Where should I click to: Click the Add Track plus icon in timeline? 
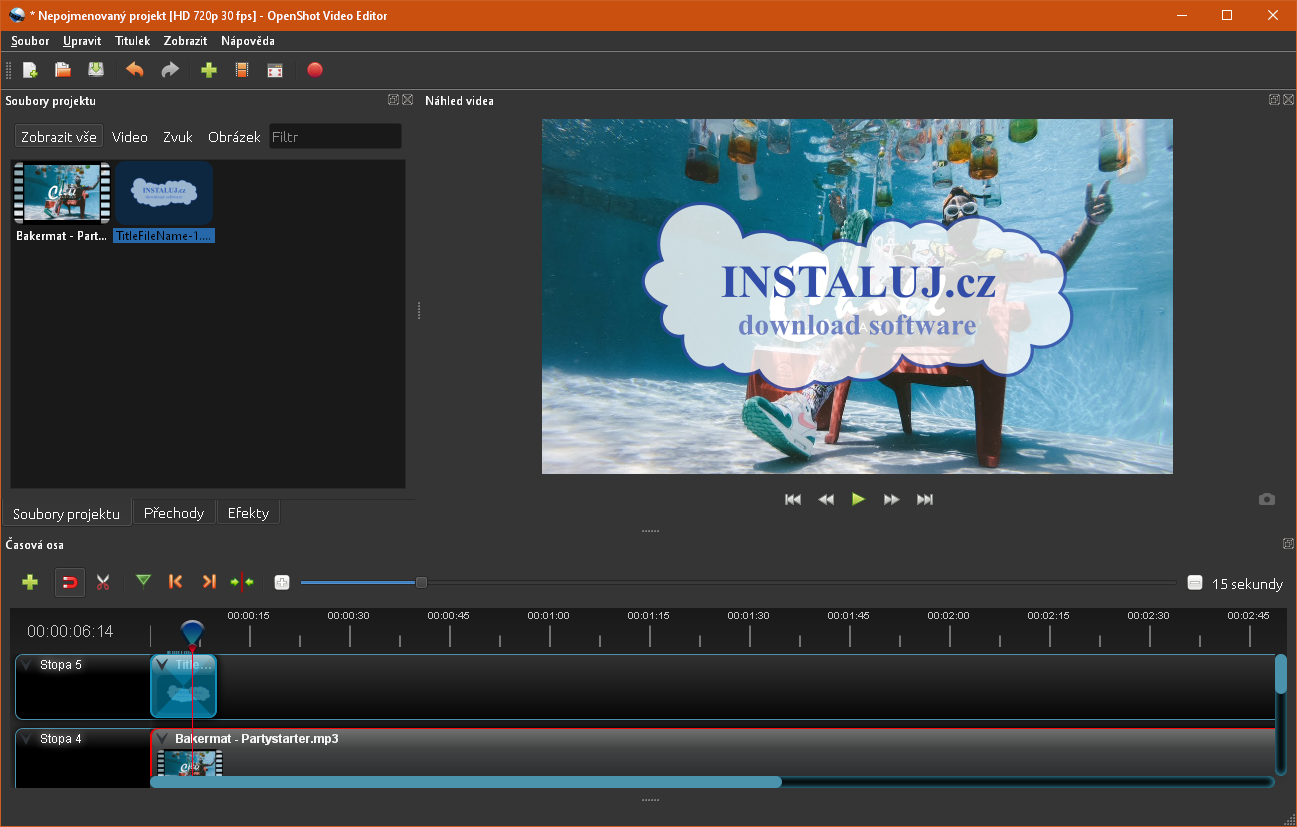(30, 582)
